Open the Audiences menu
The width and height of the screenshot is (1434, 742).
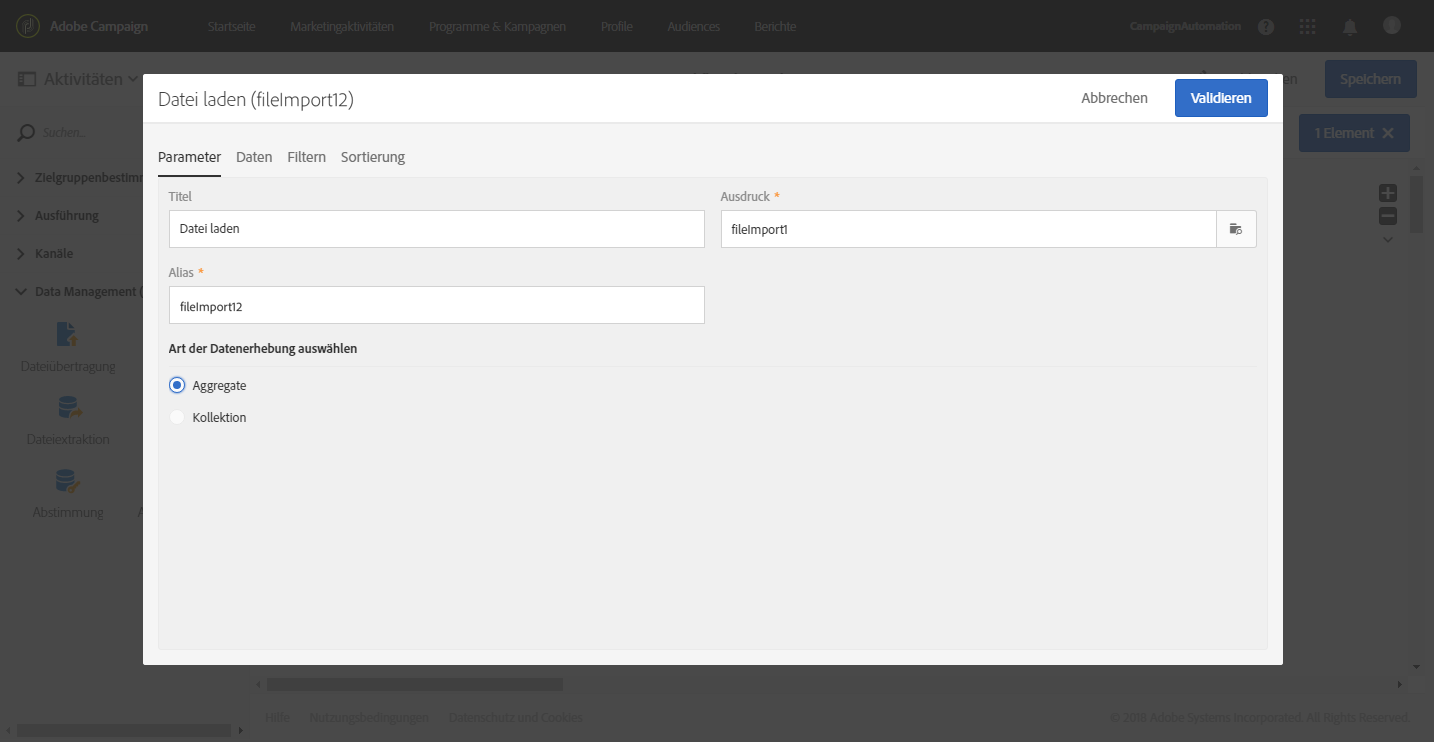click(x=694, y=27)
